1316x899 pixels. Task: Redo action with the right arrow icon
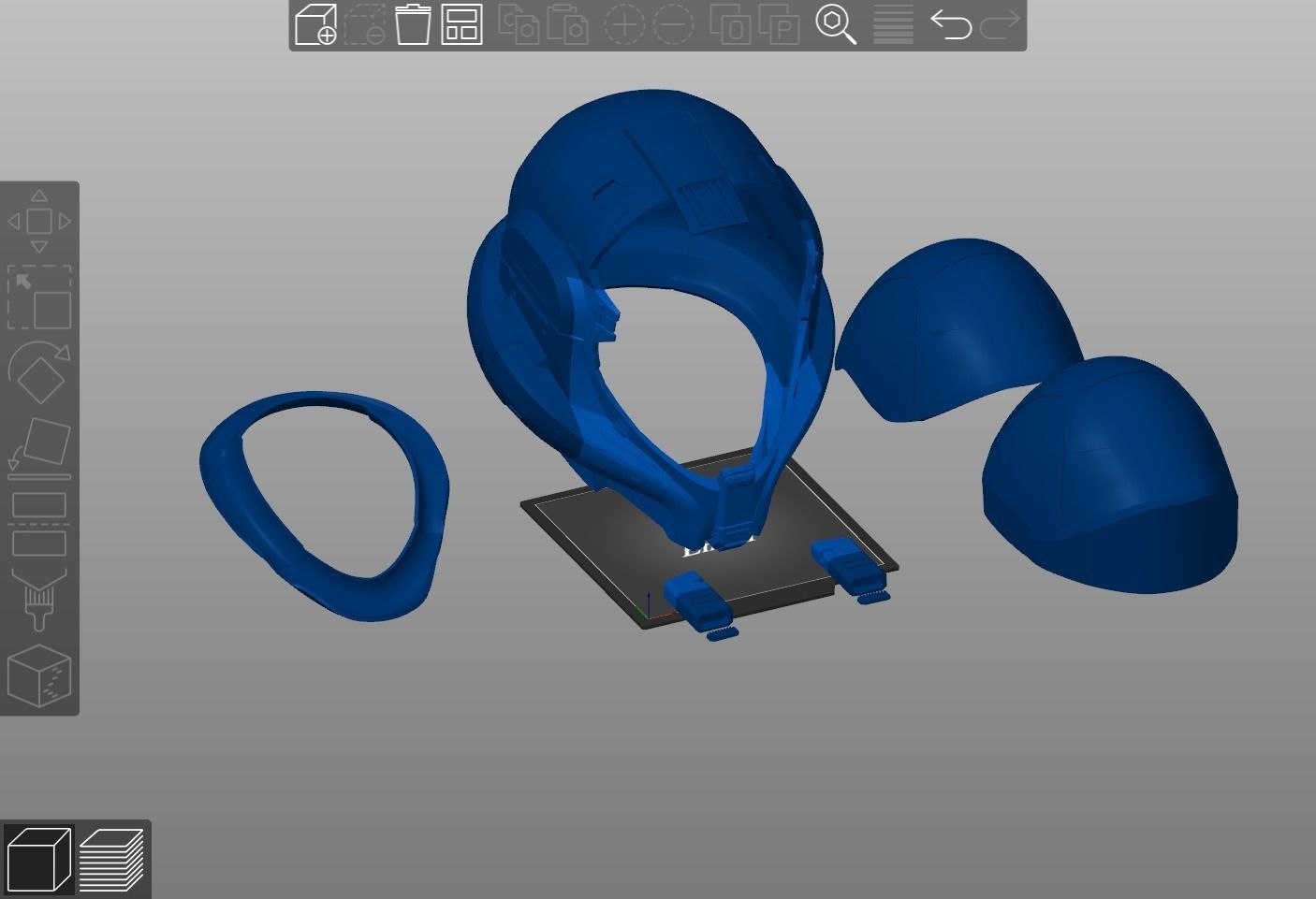(x=1000, y=24)
